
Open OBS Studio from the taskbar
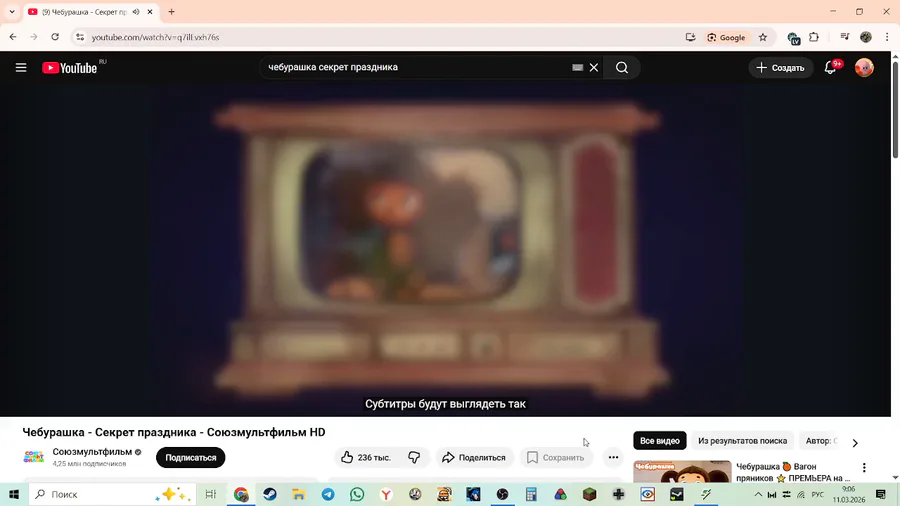[502, 494]
